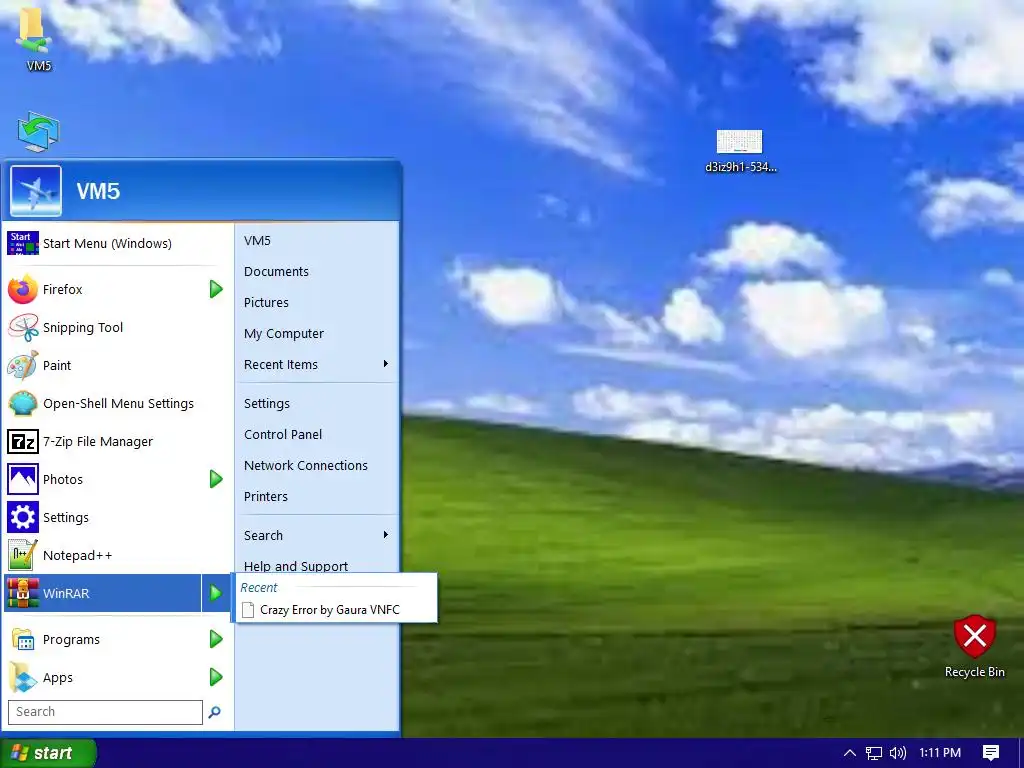Launch Snipping Tool
This screenshot has width=1024, height=768.
[x=116, y=328]
